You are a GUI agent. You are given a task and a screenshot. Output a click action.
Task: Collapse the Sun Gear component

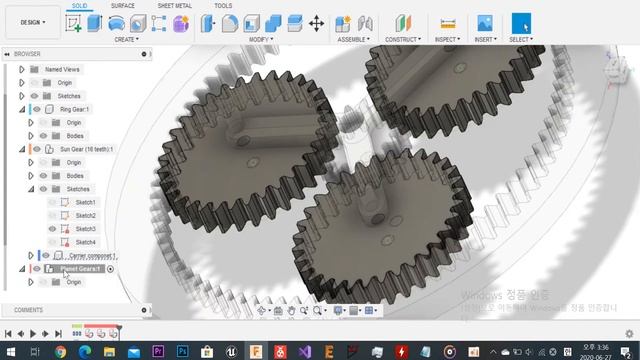(22, 149)
